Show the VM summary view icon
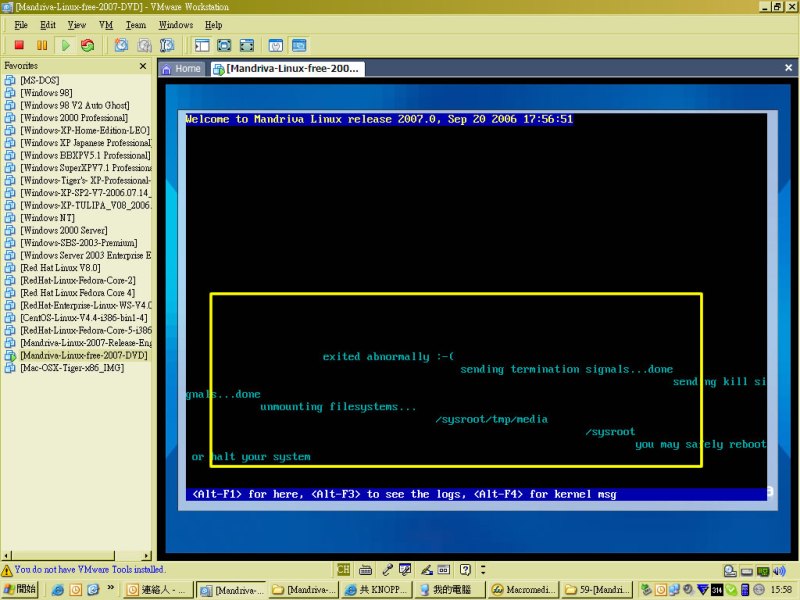The height and width of the screenshot is (600, 800). 276,45
